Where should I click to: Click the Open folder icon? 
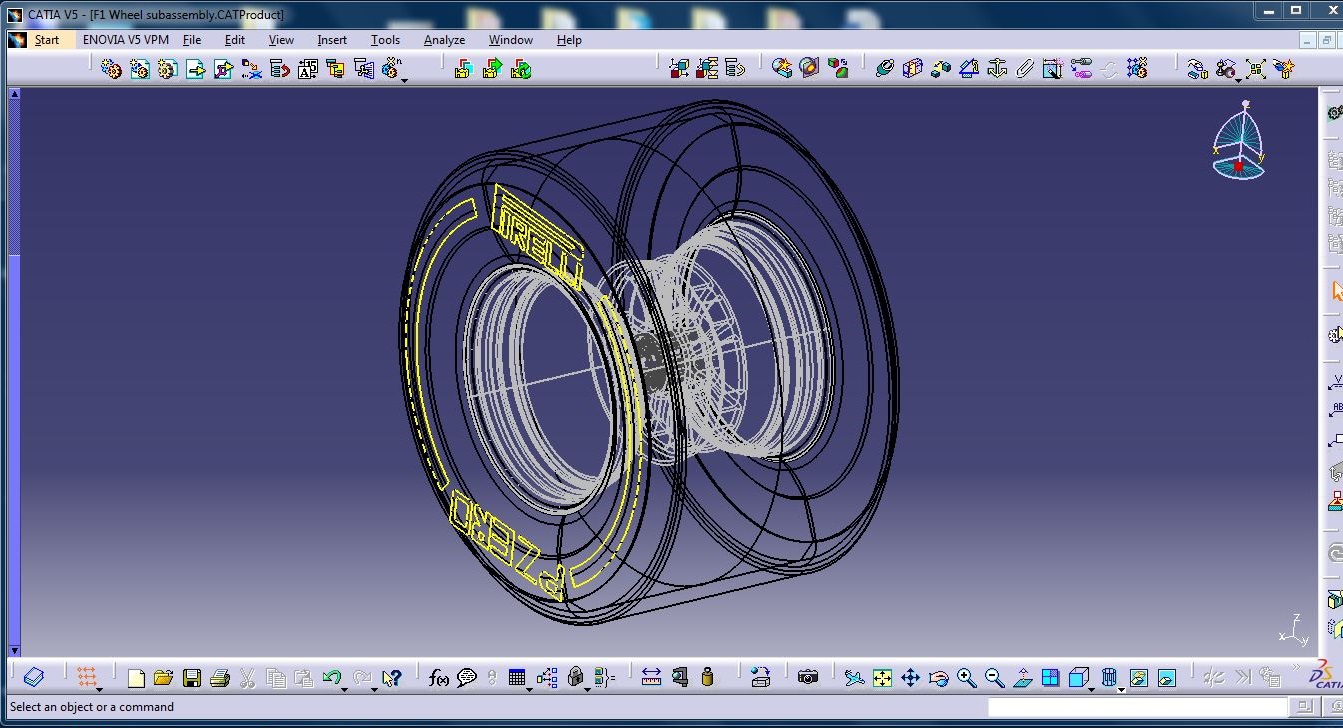[x=164, y=678]
